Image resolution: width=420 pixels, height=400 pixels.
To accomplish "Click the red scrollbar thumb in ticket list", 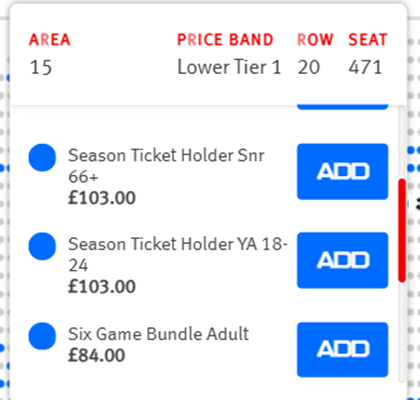I will tap(402, 231).
